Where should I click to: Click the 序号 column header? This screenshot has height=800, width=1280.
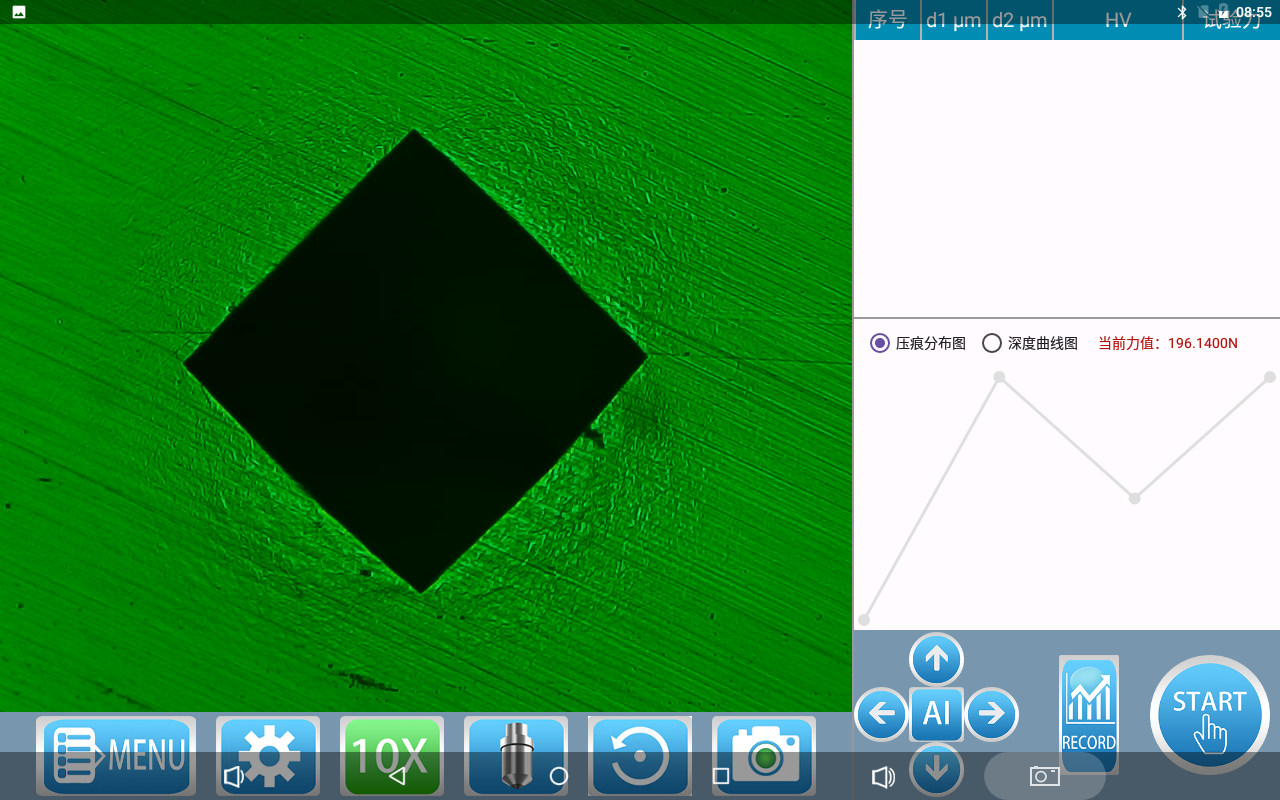(x=887, y=21)
